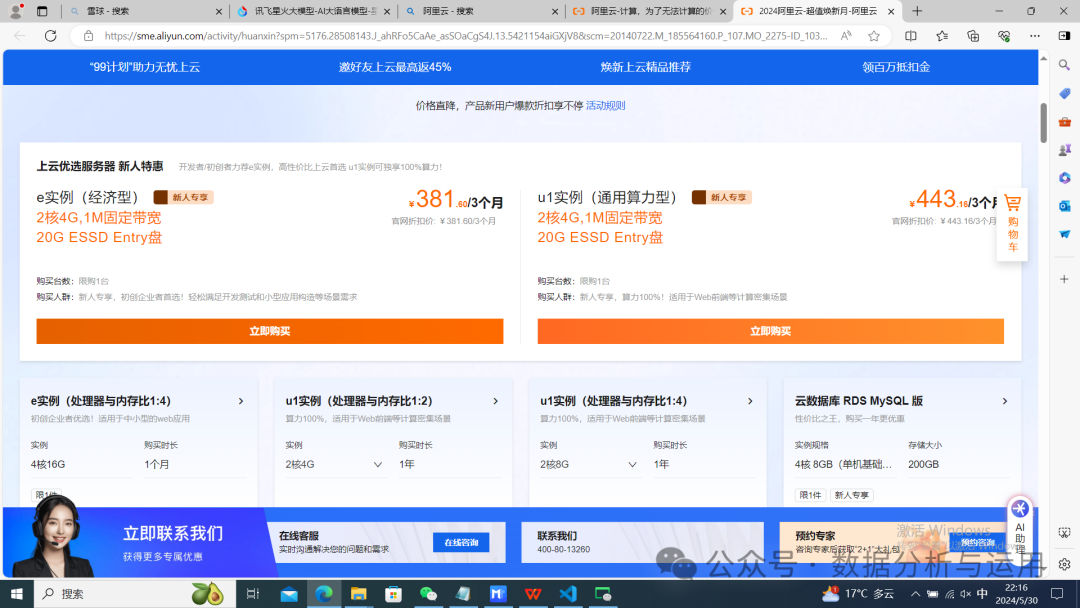Open the 活动规则 link

tap(605, 105)
